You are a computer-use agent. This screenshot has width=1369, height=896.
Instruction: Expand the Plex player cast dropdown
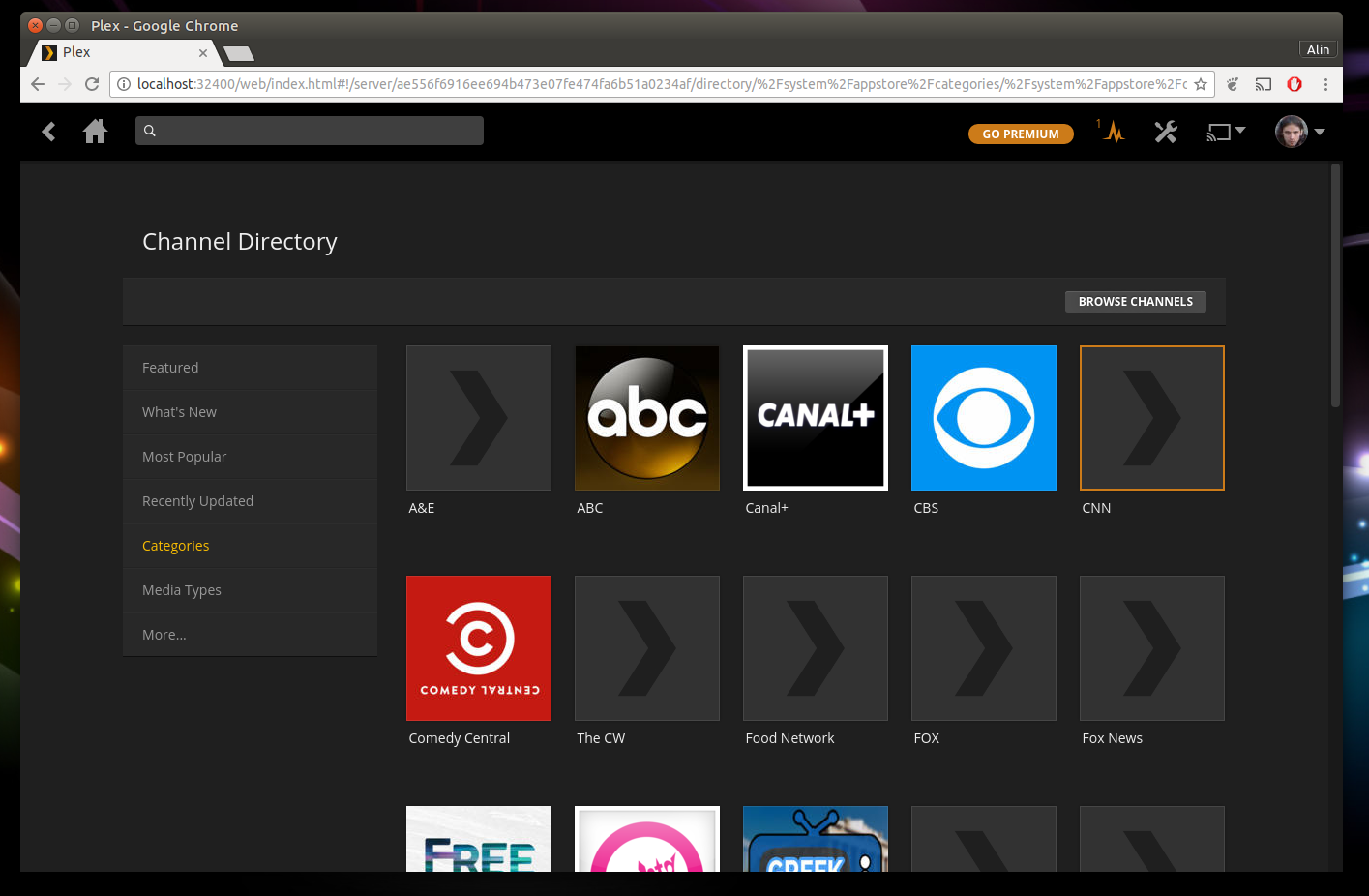[1226, 132]
